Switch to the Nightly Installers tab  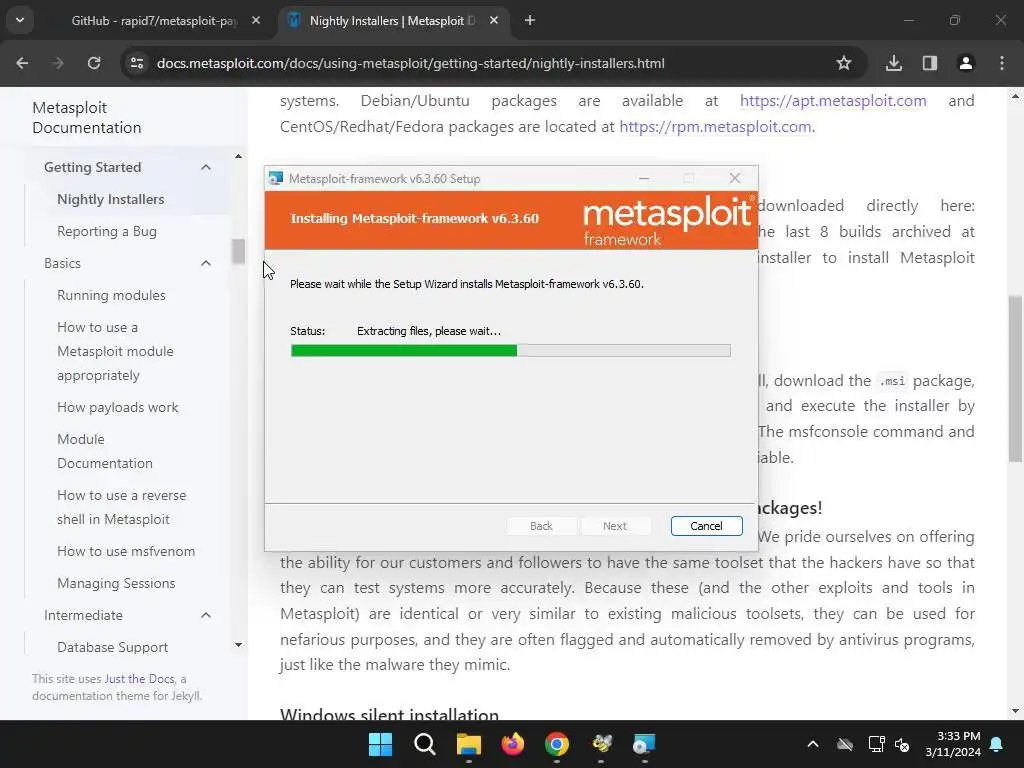[x=392, y=21]
